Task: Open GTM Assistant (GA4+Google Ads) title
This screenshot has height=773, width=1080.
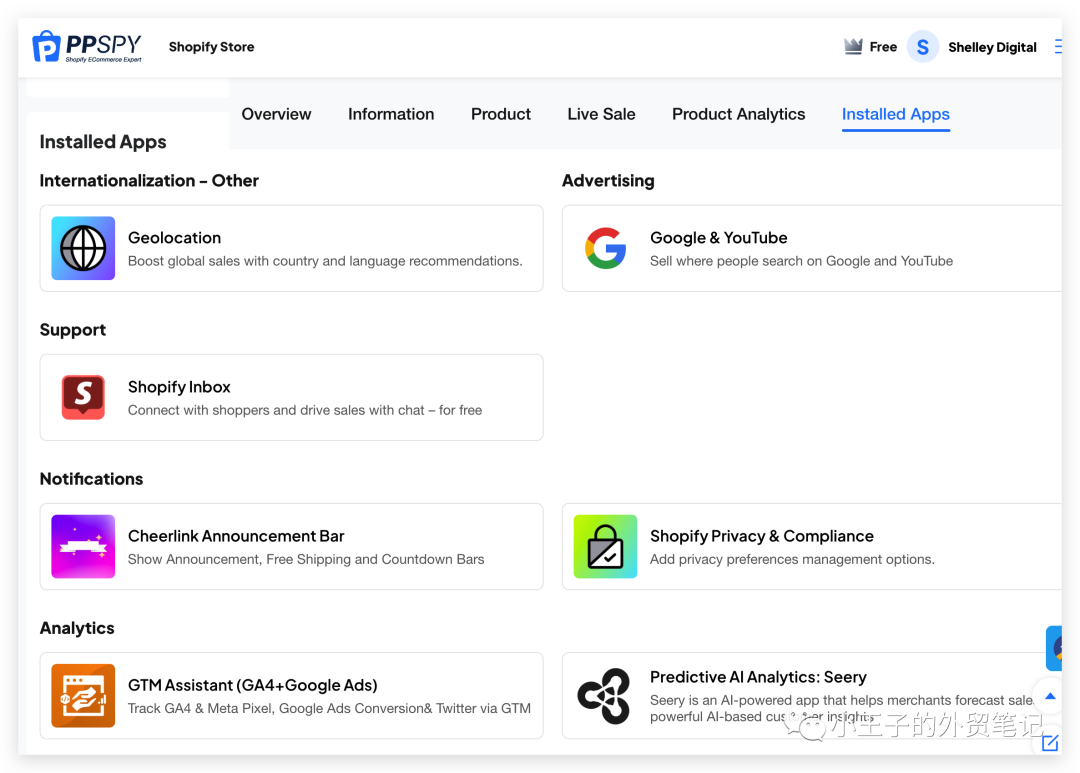Action: tap(253, 686)
